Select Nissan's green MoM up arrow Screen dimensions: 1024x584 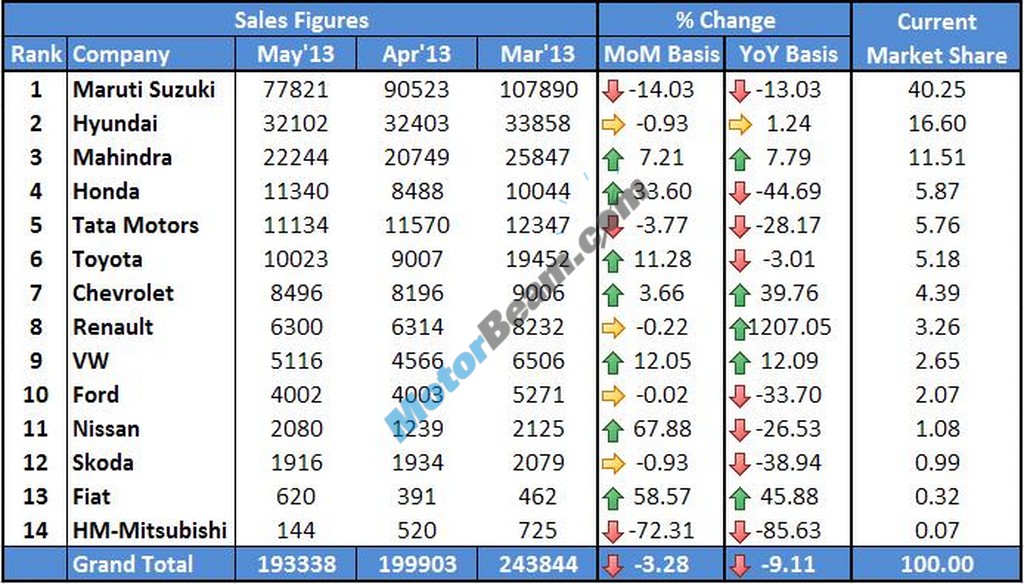(613, 430)
